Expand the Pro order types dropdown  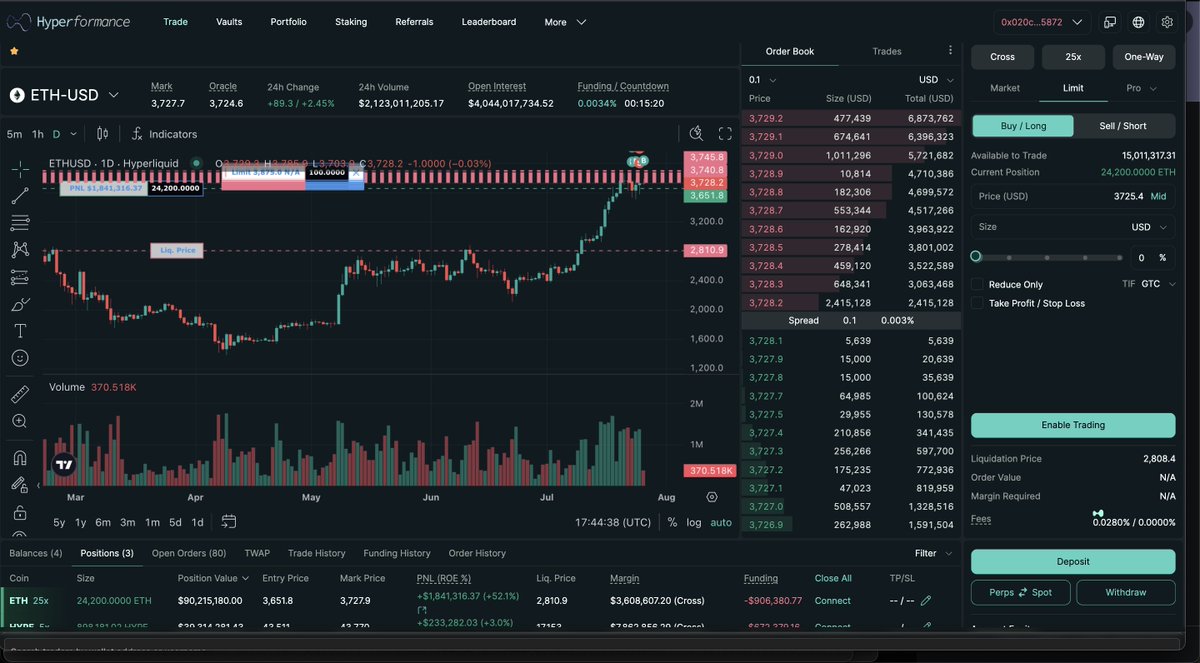[1141, 88]
